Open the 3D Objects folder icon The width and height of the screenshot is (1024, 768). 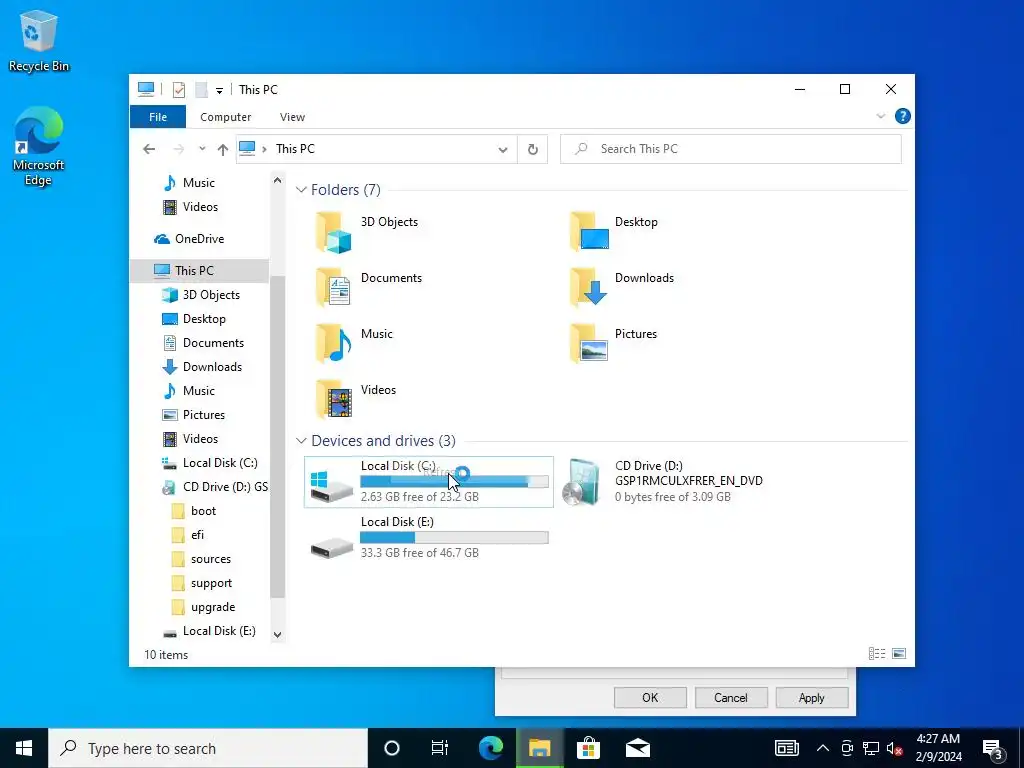pos(334,232)
